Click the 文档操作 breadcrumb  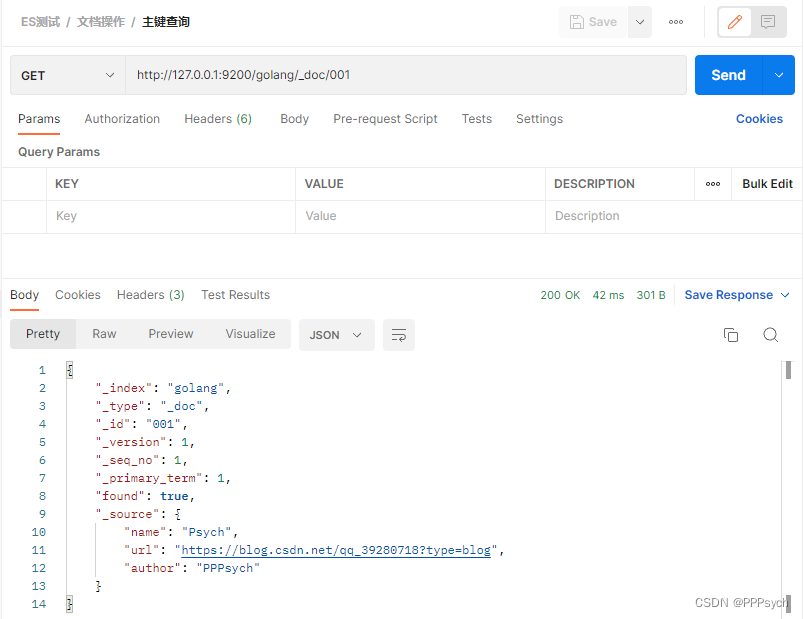pyautogui.click(x=101, y=22)
